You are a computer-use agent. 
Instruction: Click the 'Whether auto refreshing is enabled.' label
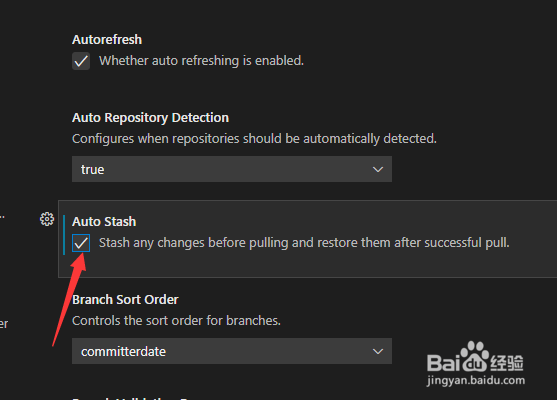pyautogui.click(x=201, y=61)
